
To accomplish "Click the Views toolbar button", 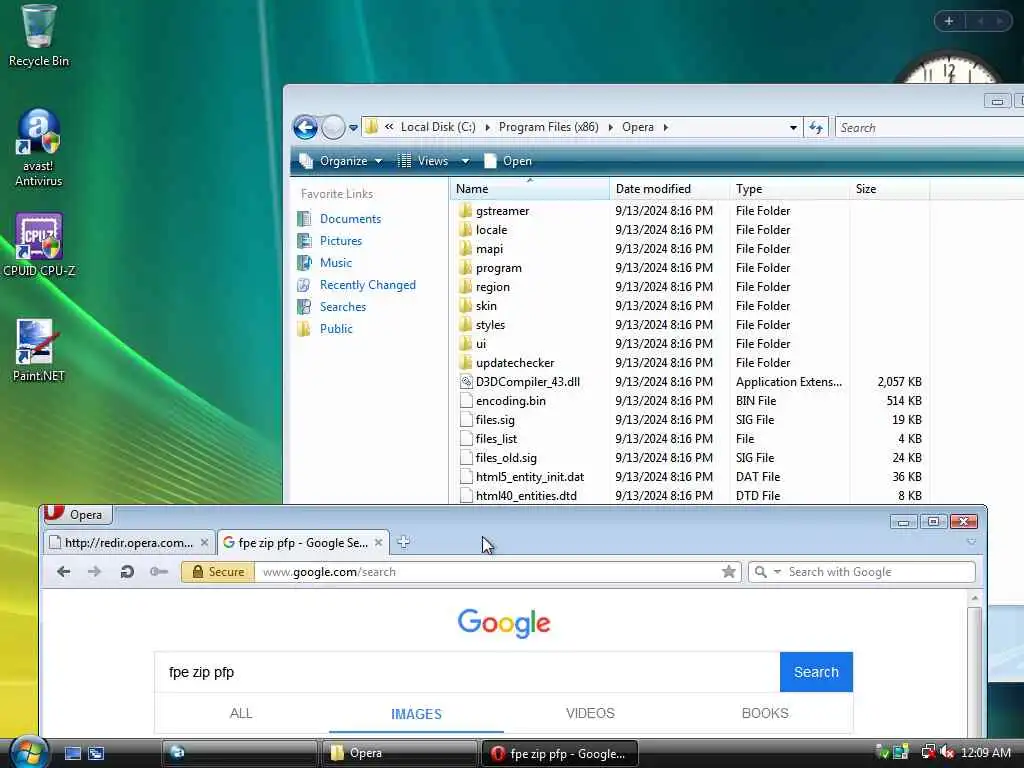I will pos(423,161).
